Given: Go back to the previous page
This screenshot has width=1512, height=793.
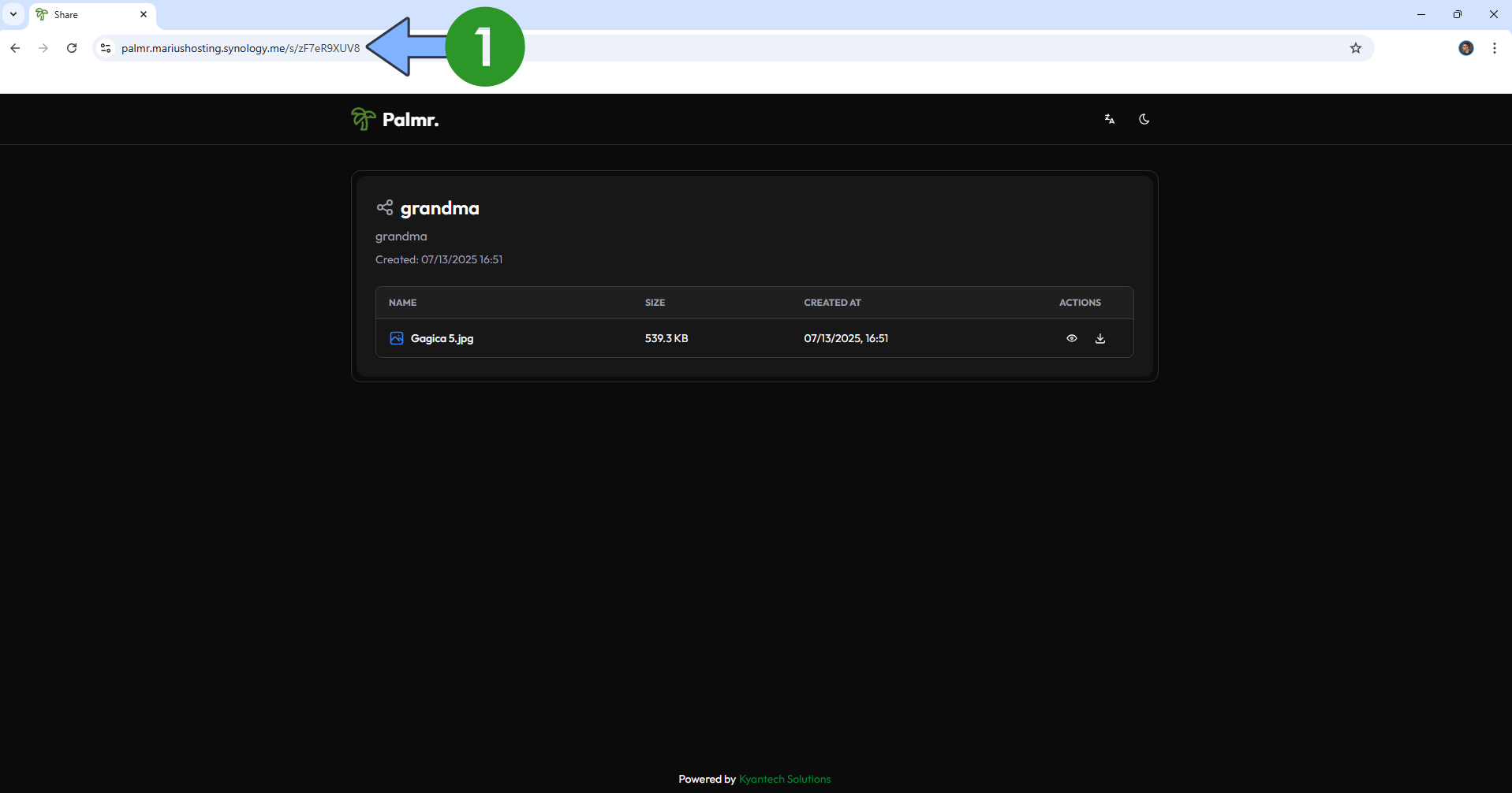Looking at the screenshot, I should point(15,48).
